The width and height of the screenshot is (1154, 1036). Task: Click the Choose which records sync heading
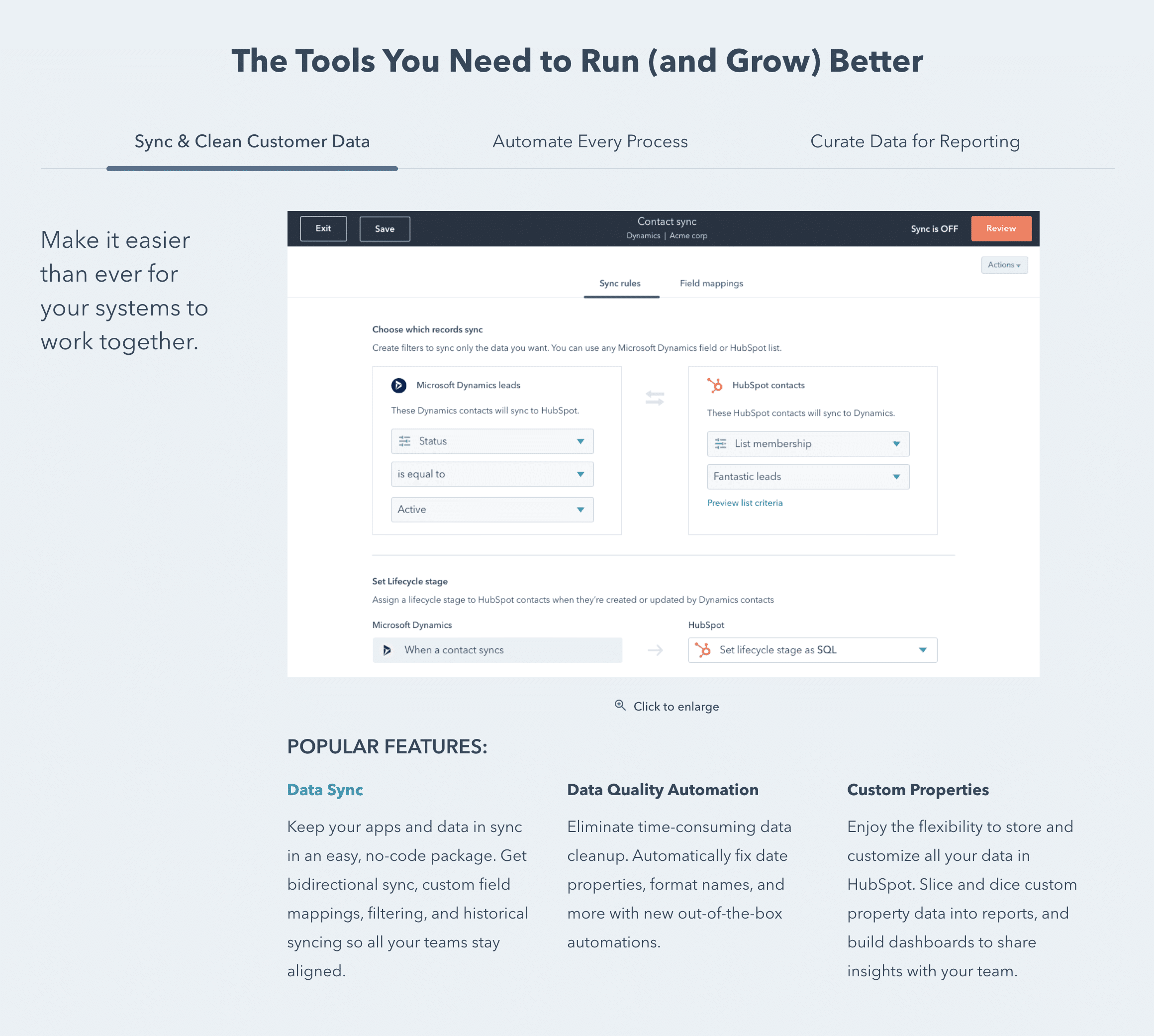click(427, 329)
